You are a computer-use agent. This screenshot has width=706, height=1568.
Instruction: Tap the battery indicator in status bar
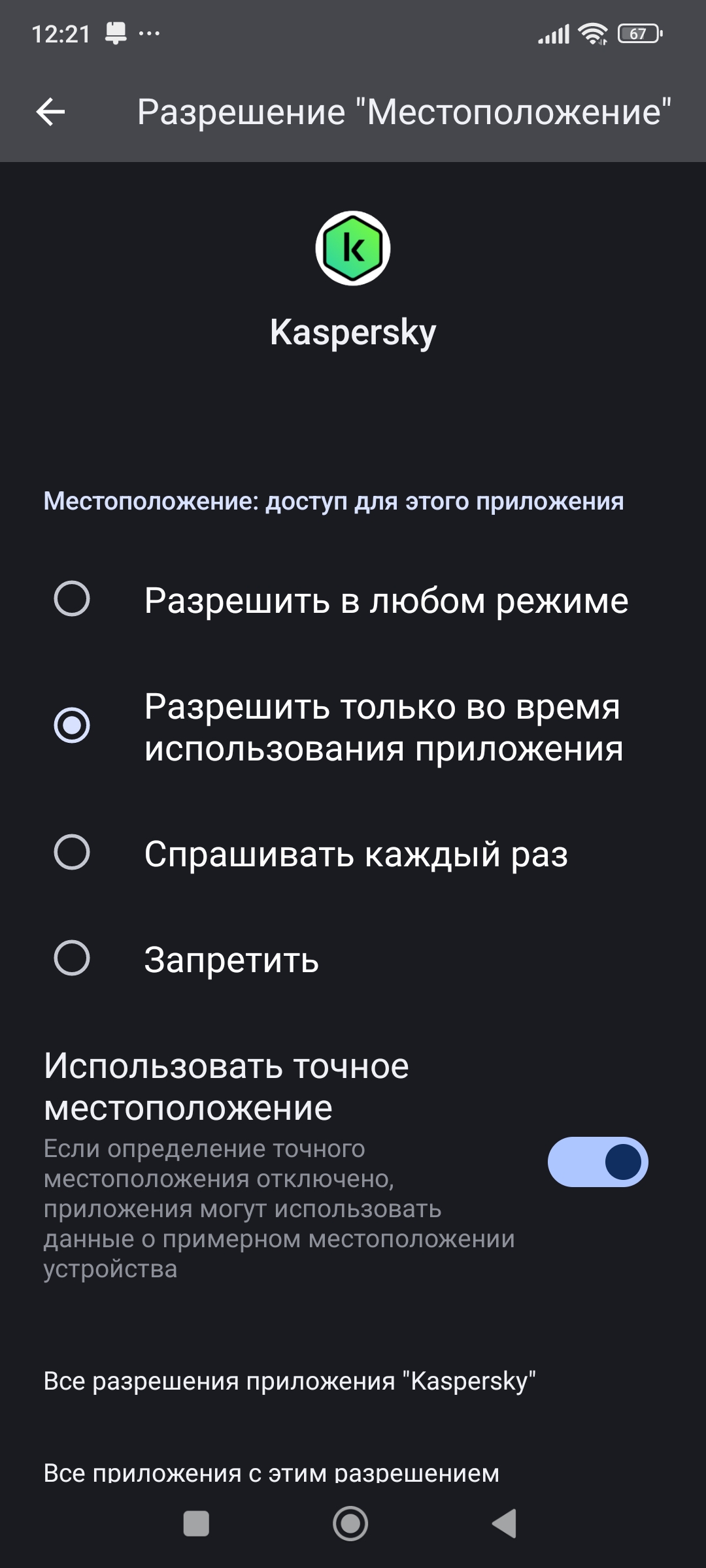pos(639,33)
